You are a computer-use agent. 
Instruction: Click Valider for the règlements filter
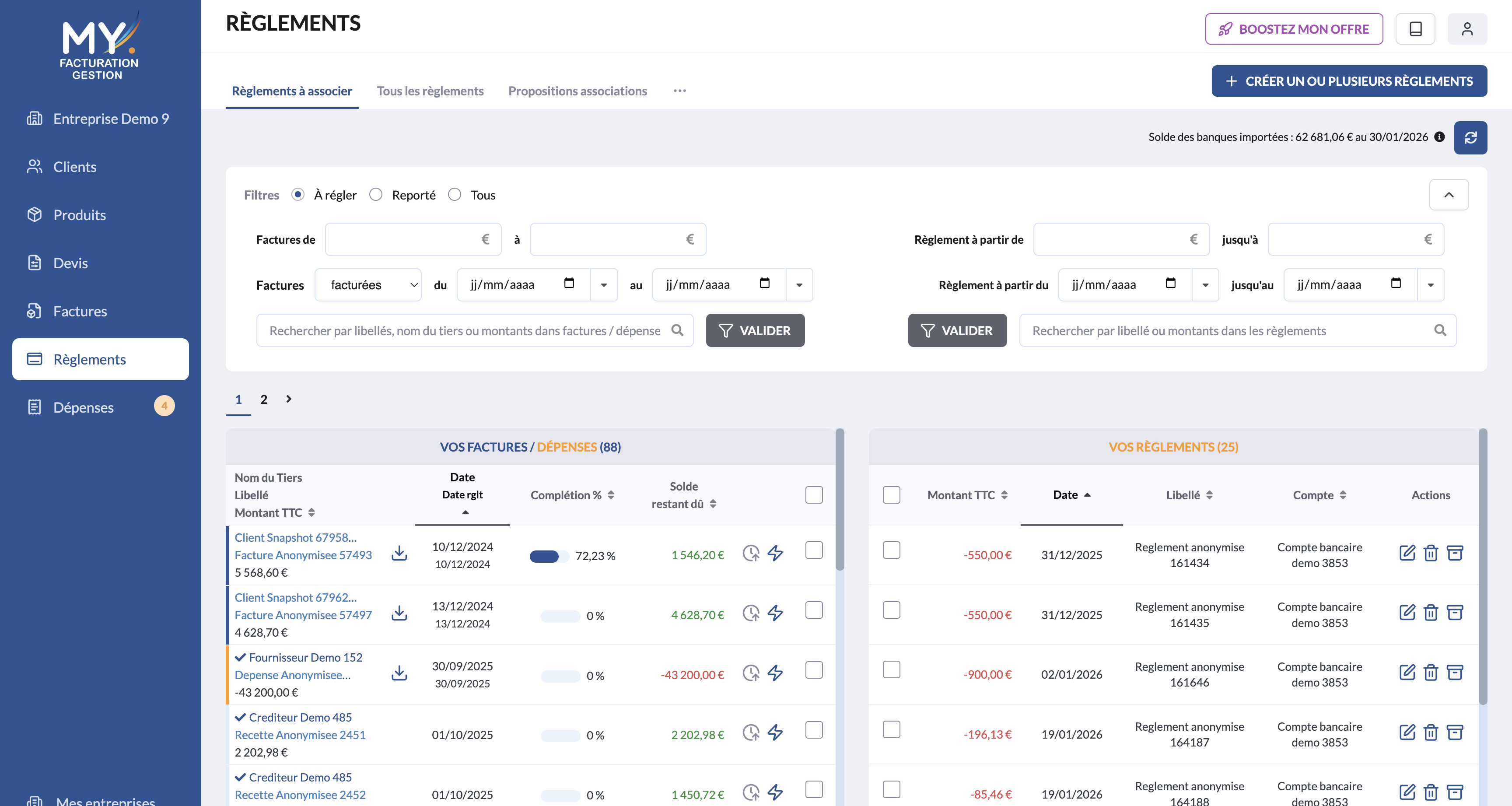(x=957, y=330)
